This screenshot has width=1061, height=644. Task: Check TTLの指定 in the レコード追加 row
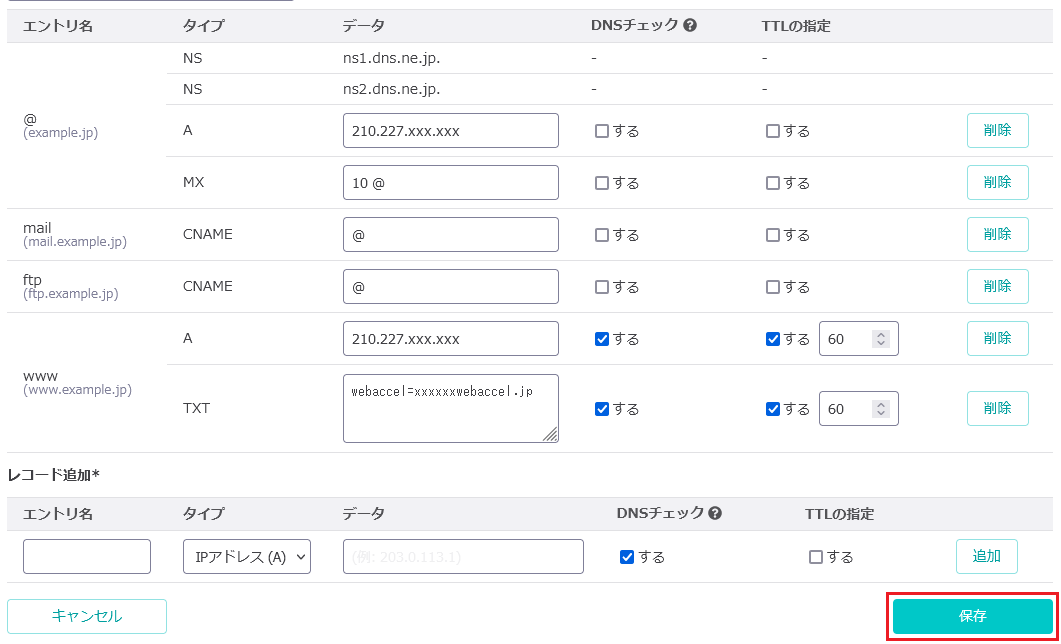pyautogui.click(x=815, y=557)
